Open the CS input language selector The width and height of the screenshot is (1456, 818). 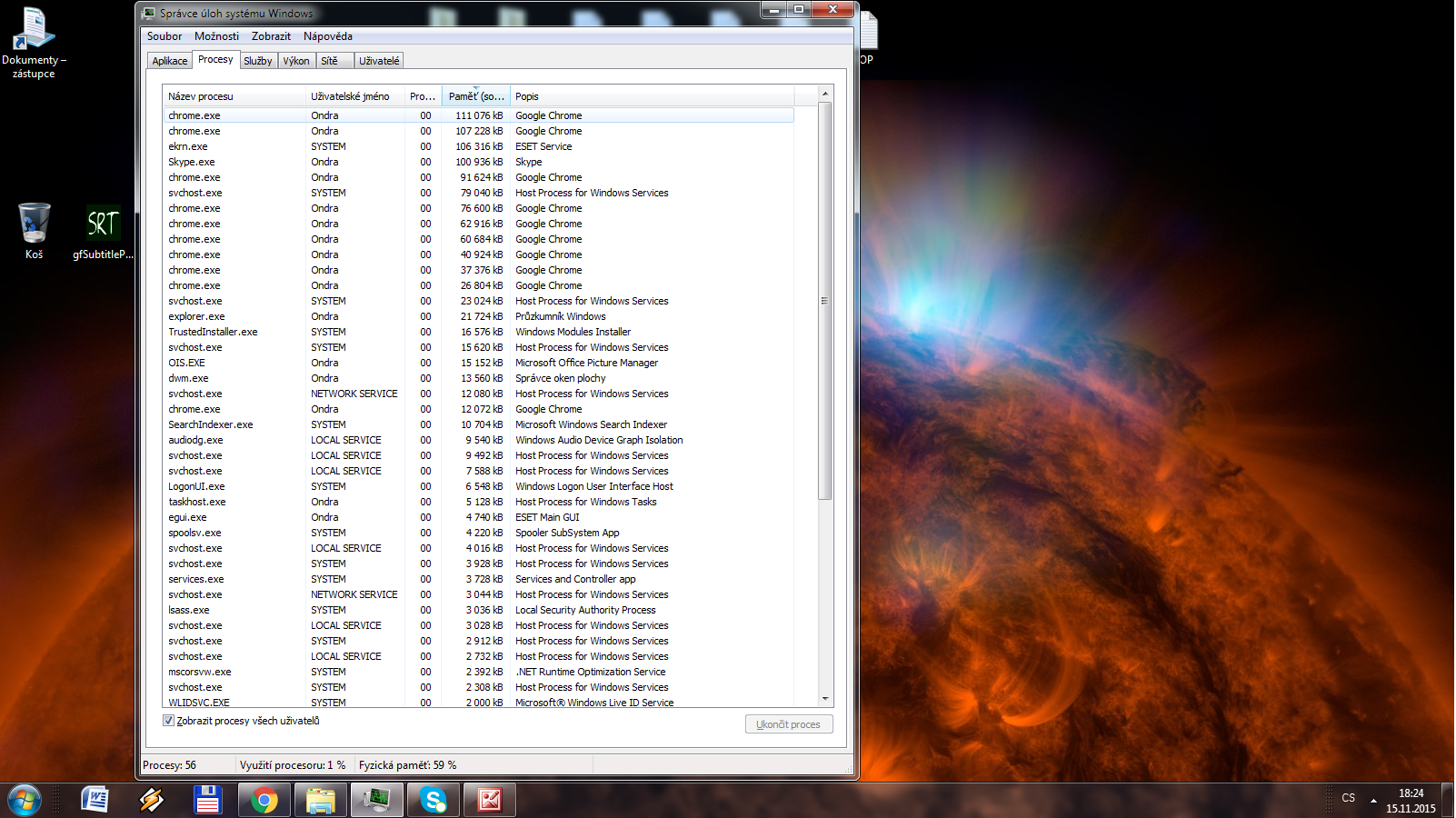1348,798
